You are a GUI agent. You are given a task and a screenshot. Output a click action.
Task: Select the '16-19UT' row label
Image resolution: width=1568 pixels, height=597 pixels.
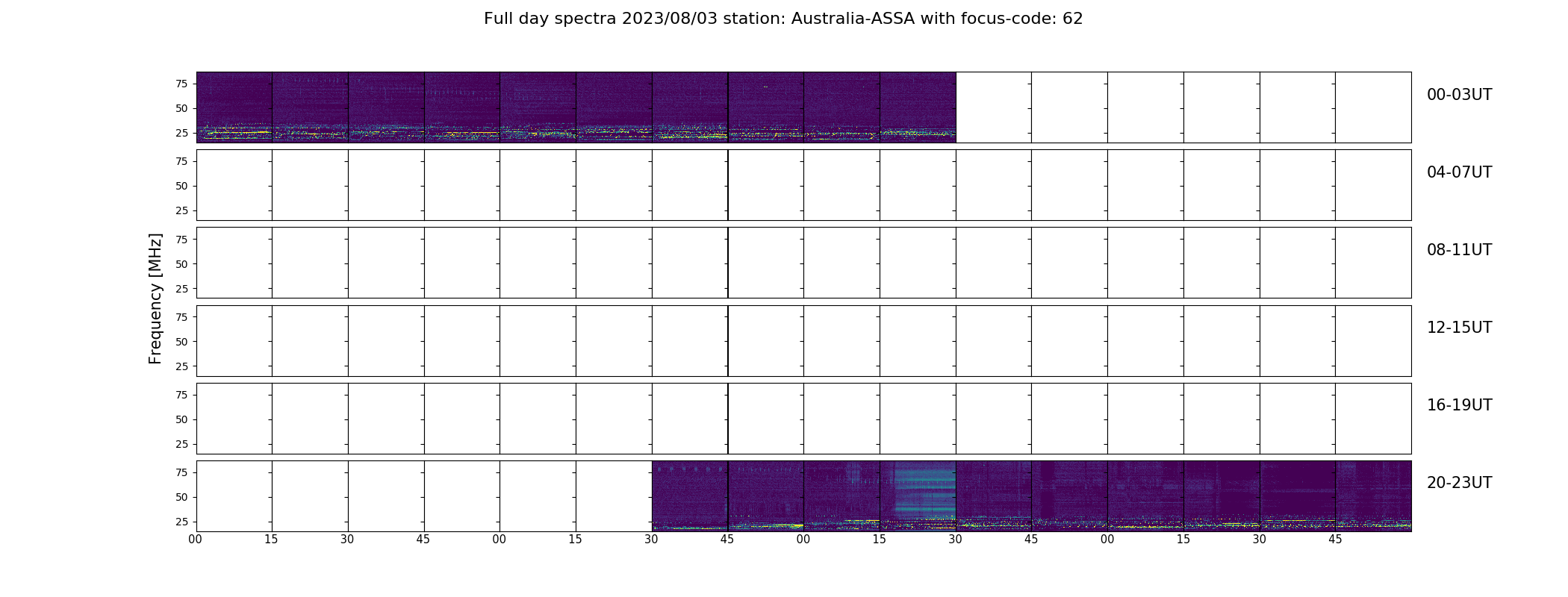[x=1459, y=405]
